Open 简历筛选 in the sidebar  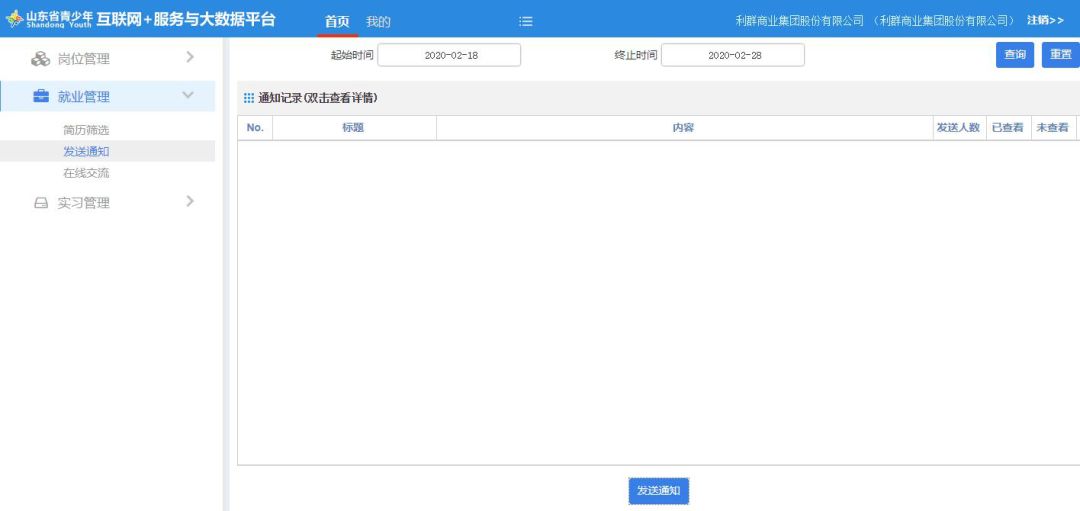(x=86, y=130)
